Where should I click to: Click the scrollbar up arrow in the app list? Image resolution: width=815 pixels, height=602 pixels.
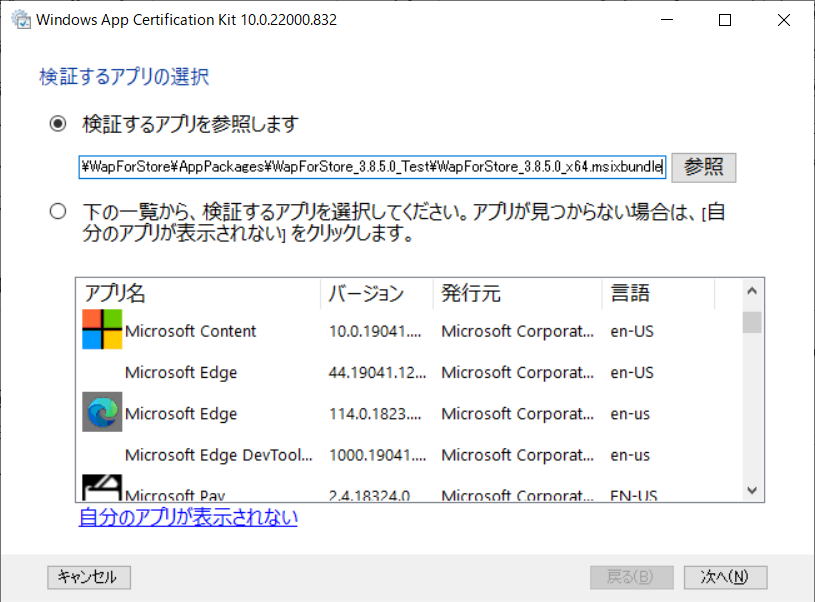(x=750, y=292)
